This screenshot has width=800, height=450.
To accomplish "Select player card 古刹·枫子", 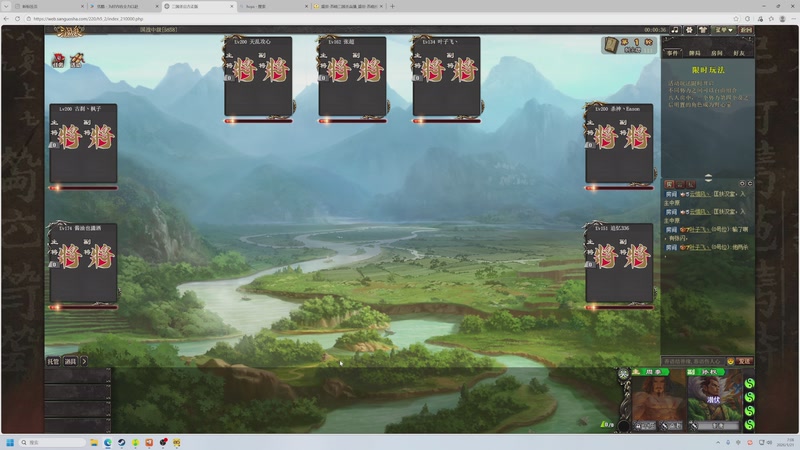I will 83,143.
